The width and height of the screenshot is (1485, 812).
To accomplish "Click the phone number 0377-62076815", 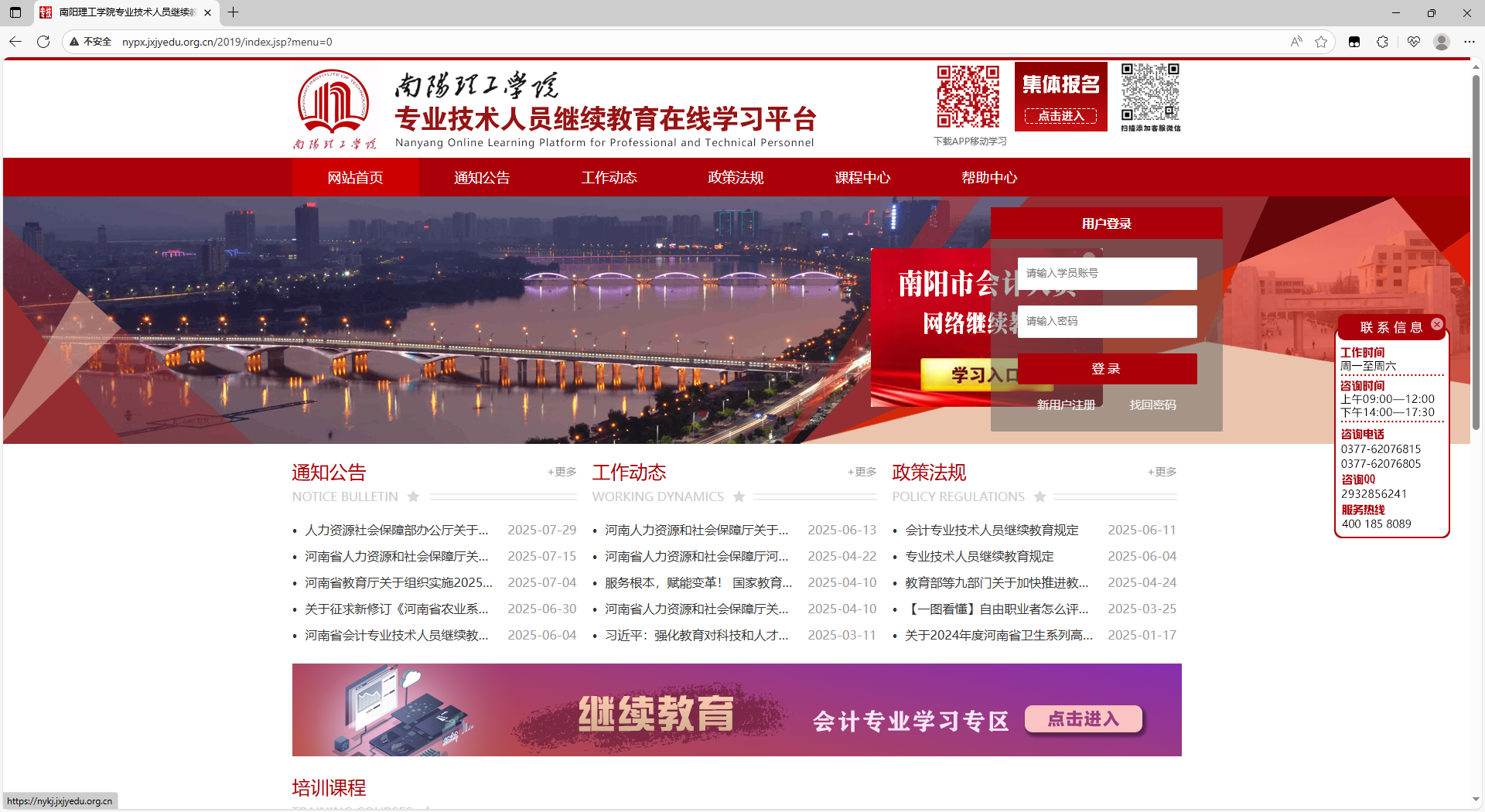I will pyautogui.click(x=1381, y=449).
